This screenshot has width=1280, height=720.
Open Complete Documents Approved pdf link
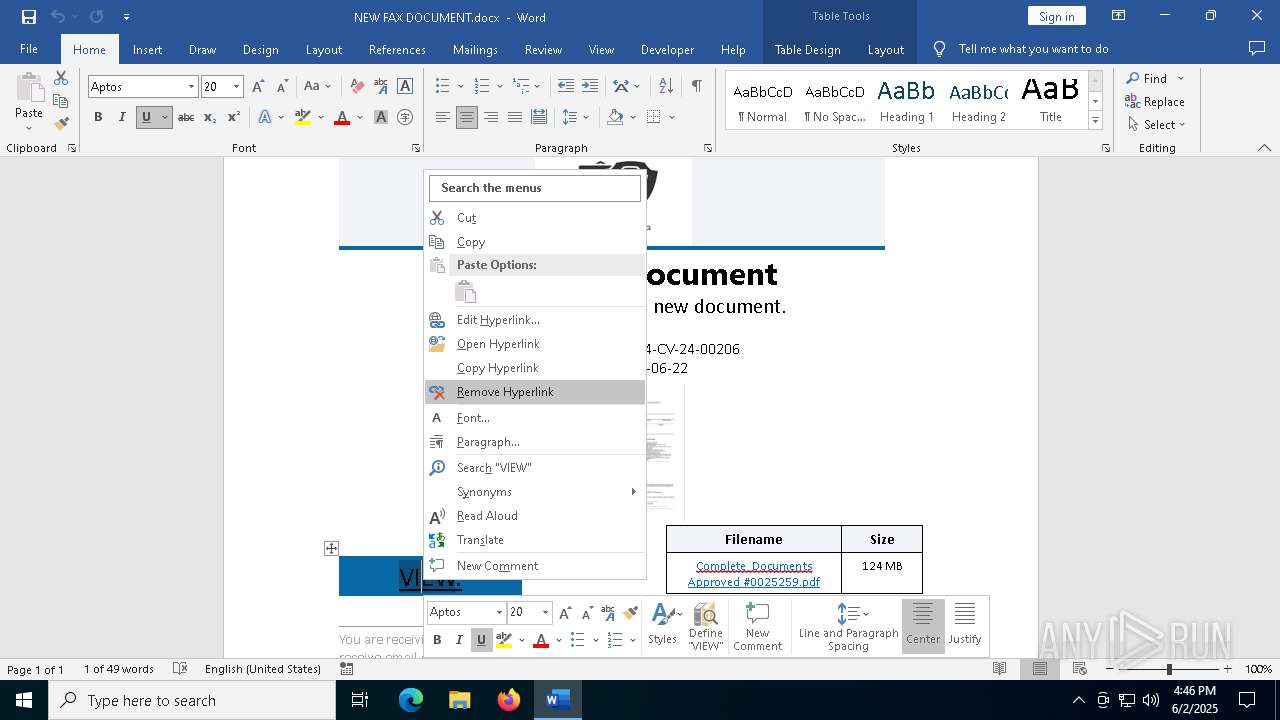754,574
